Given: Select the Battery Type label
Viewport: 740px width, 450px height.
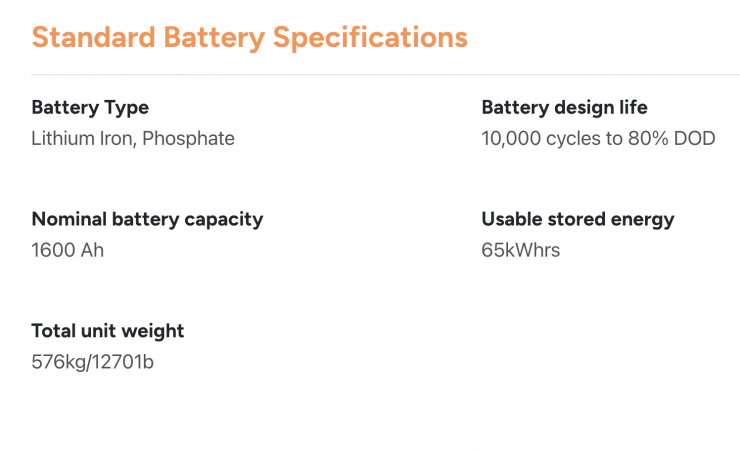Looking at the screenshot, I should coord(90,107).
